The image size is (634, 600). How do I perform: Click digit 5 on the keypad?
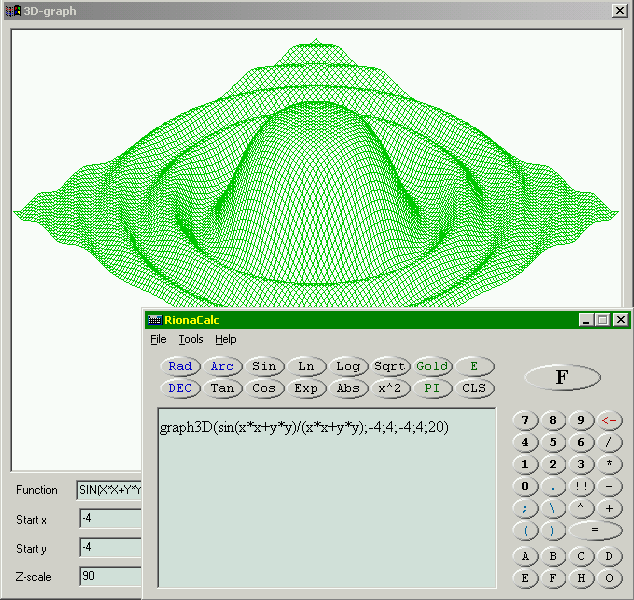tap(553, 442)
